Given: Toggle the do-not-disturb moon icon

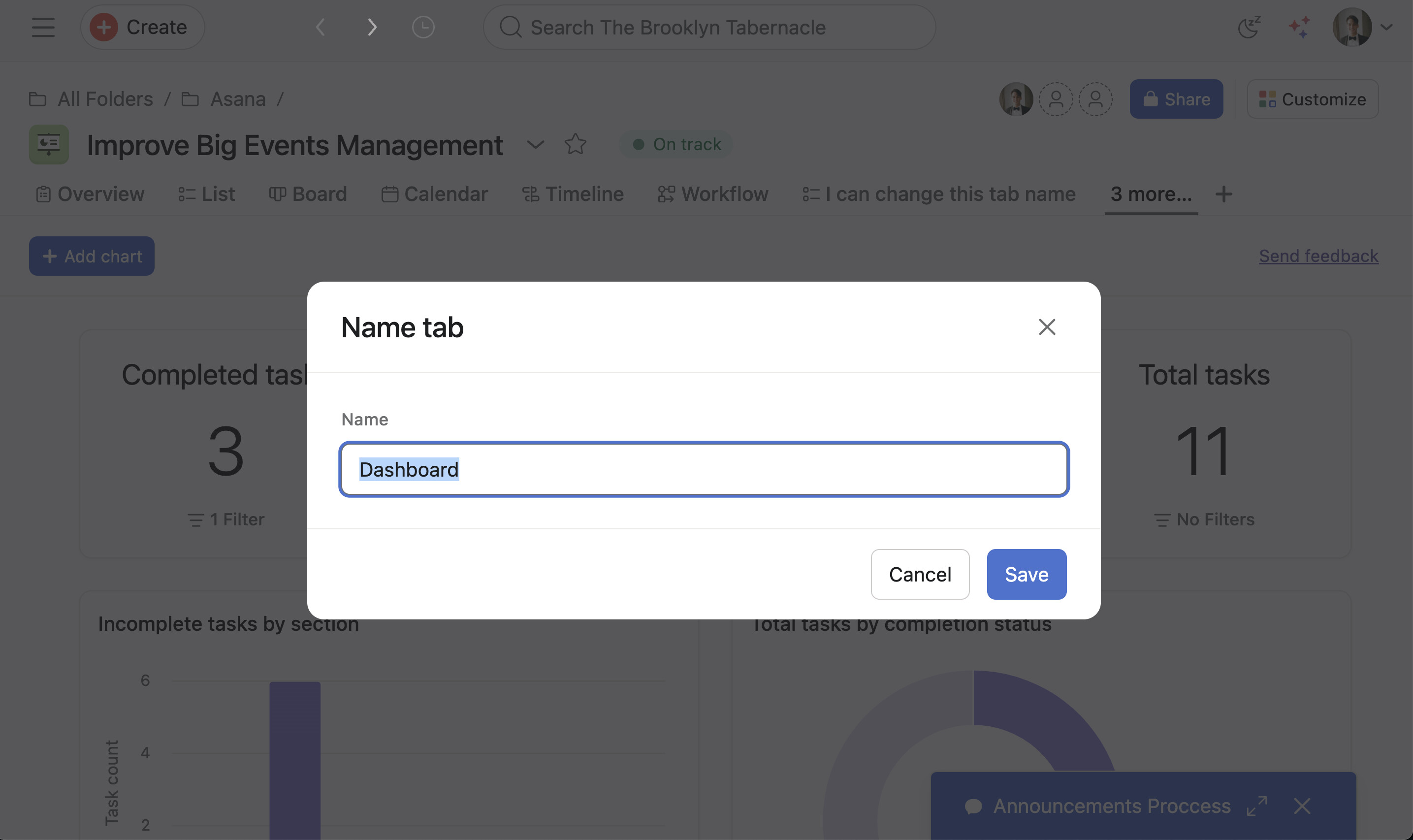Looking at the screenshot, I should click(x=1249, y=27).
